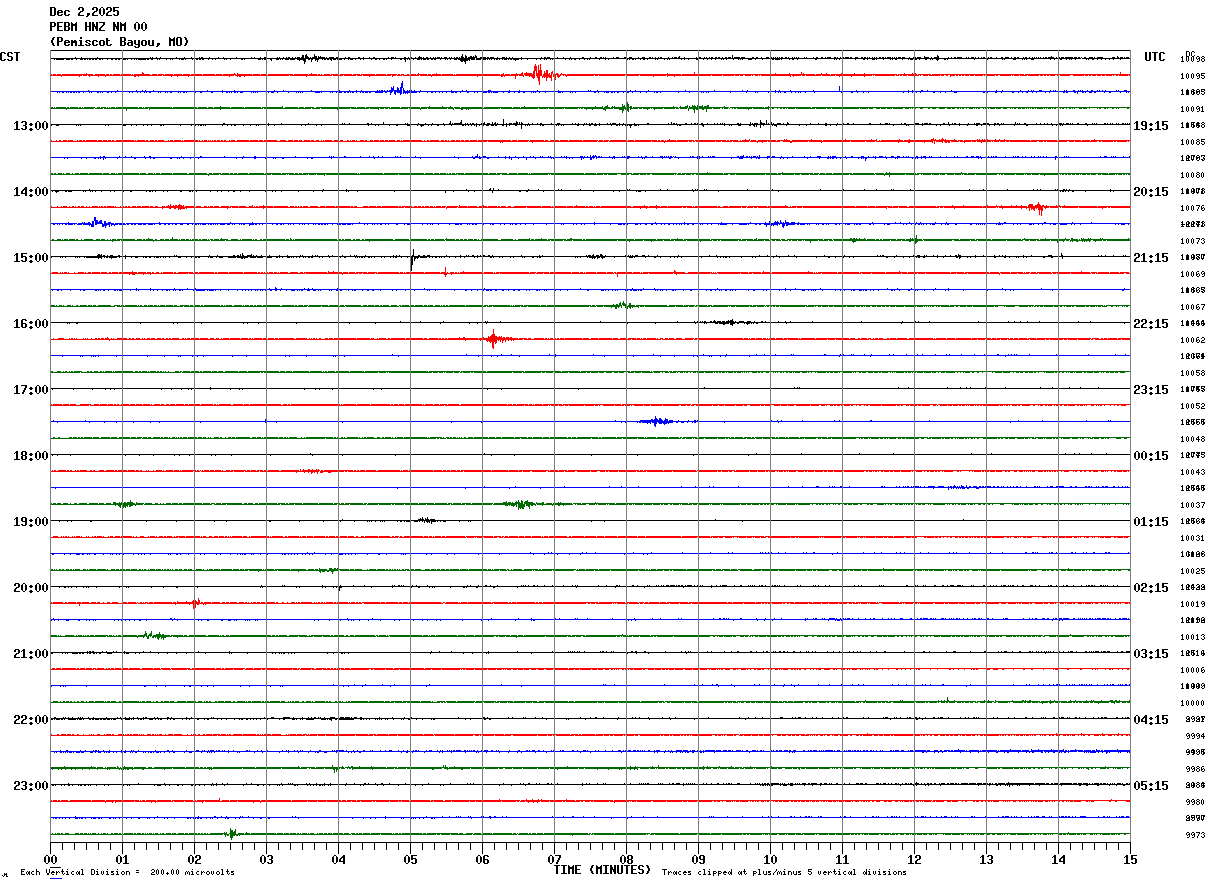This screenshot has width=1210, height=886.
Task: Click minute "06" on the time axis
Action: pos(482,859)
